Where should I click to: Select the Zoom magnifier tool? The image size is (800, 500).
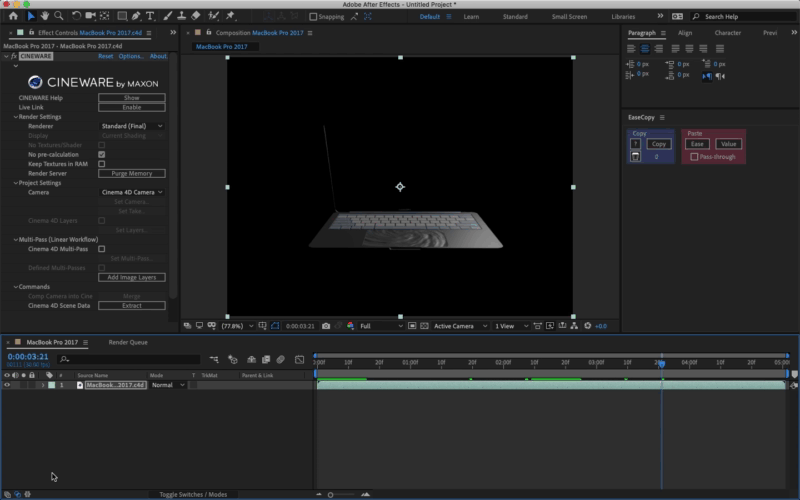[59, 16]
